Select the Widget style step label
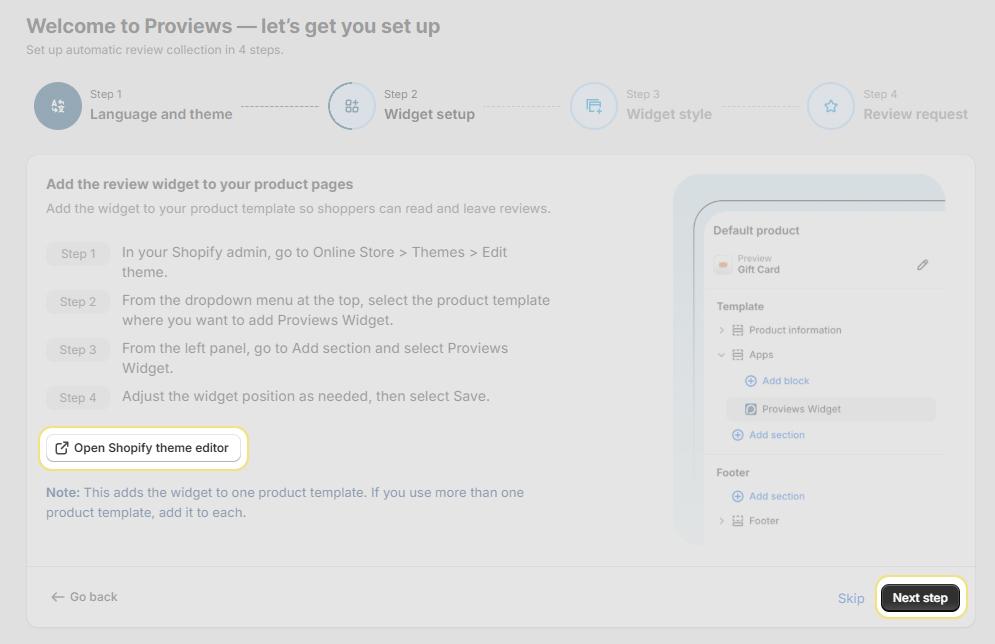 click(669, 114)
